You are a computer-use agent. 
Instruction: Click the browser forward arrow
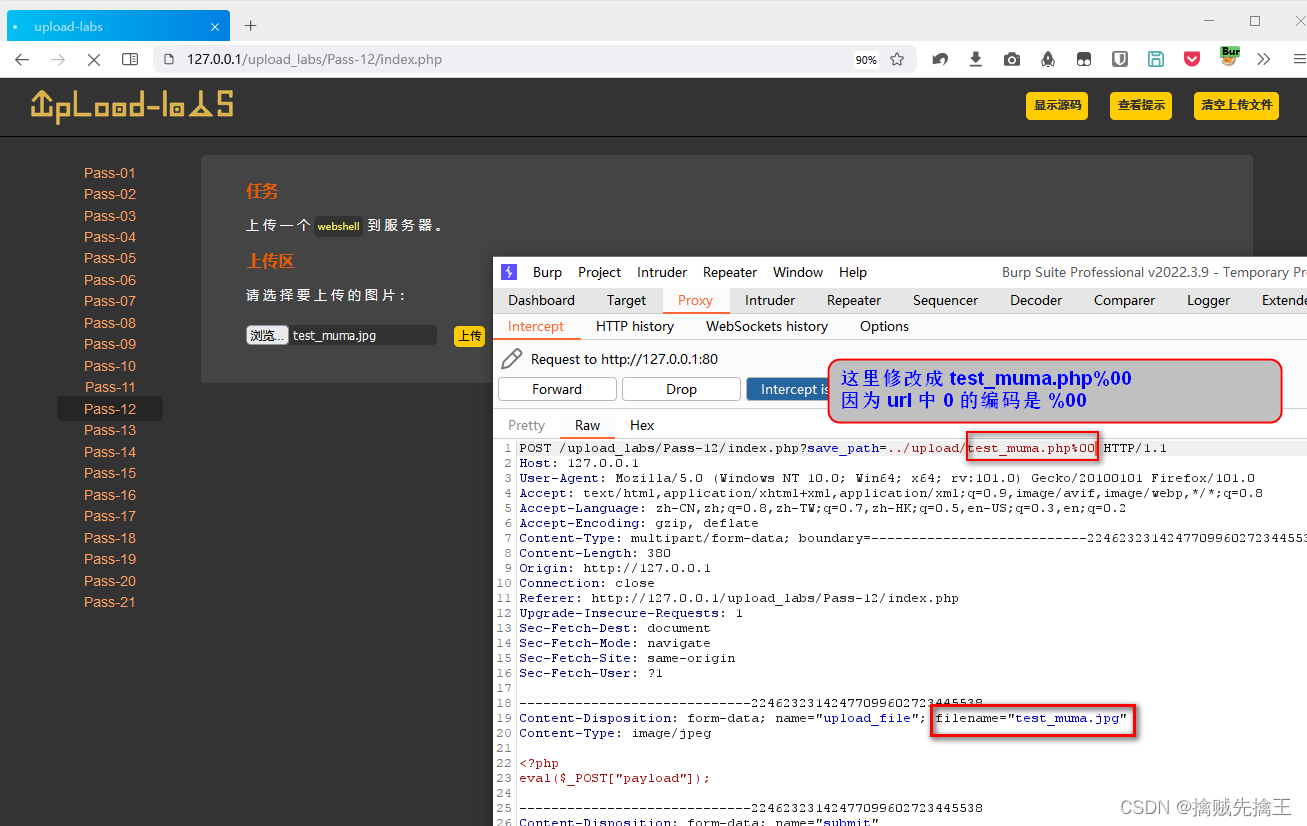point(58,59)
